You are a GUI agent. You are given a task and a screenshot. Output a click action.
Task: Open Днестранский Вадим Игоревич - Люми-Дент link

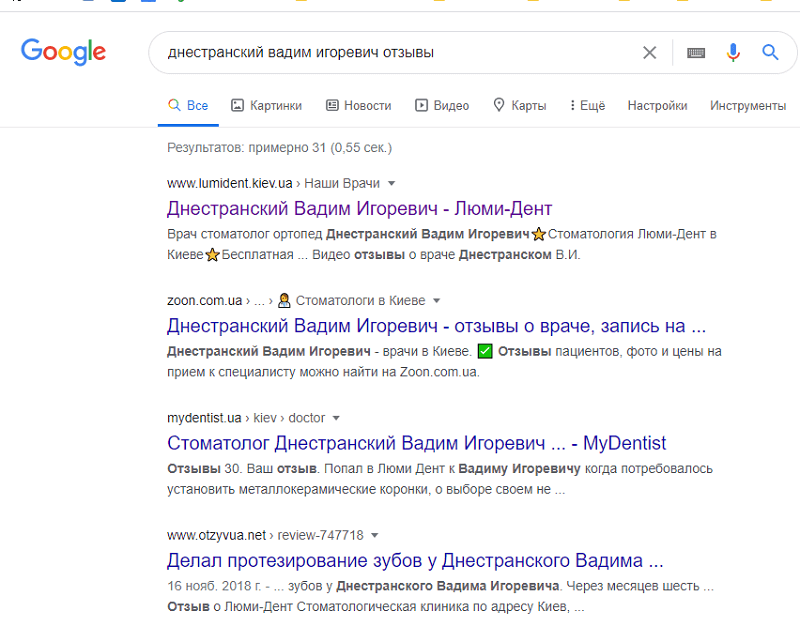coord(359,209)
